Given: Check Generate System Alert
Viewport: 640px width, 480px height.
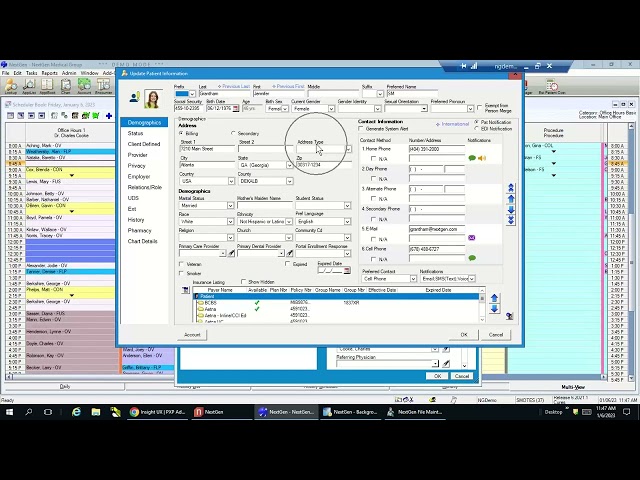Looking at the screenshot, I should pos(361,129).
